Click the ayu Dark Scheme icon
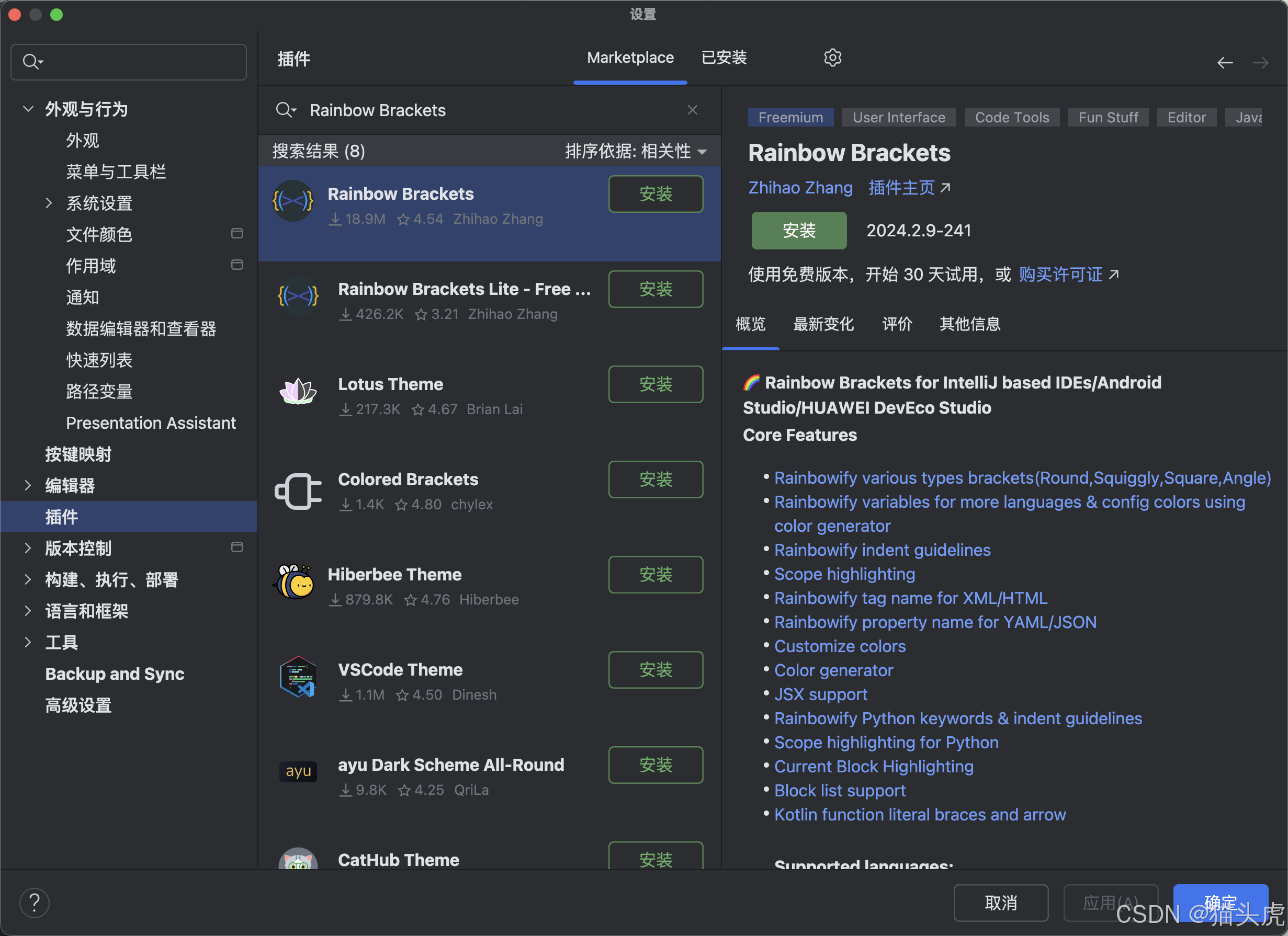The image size is (1288, 936). coord(298,772)
